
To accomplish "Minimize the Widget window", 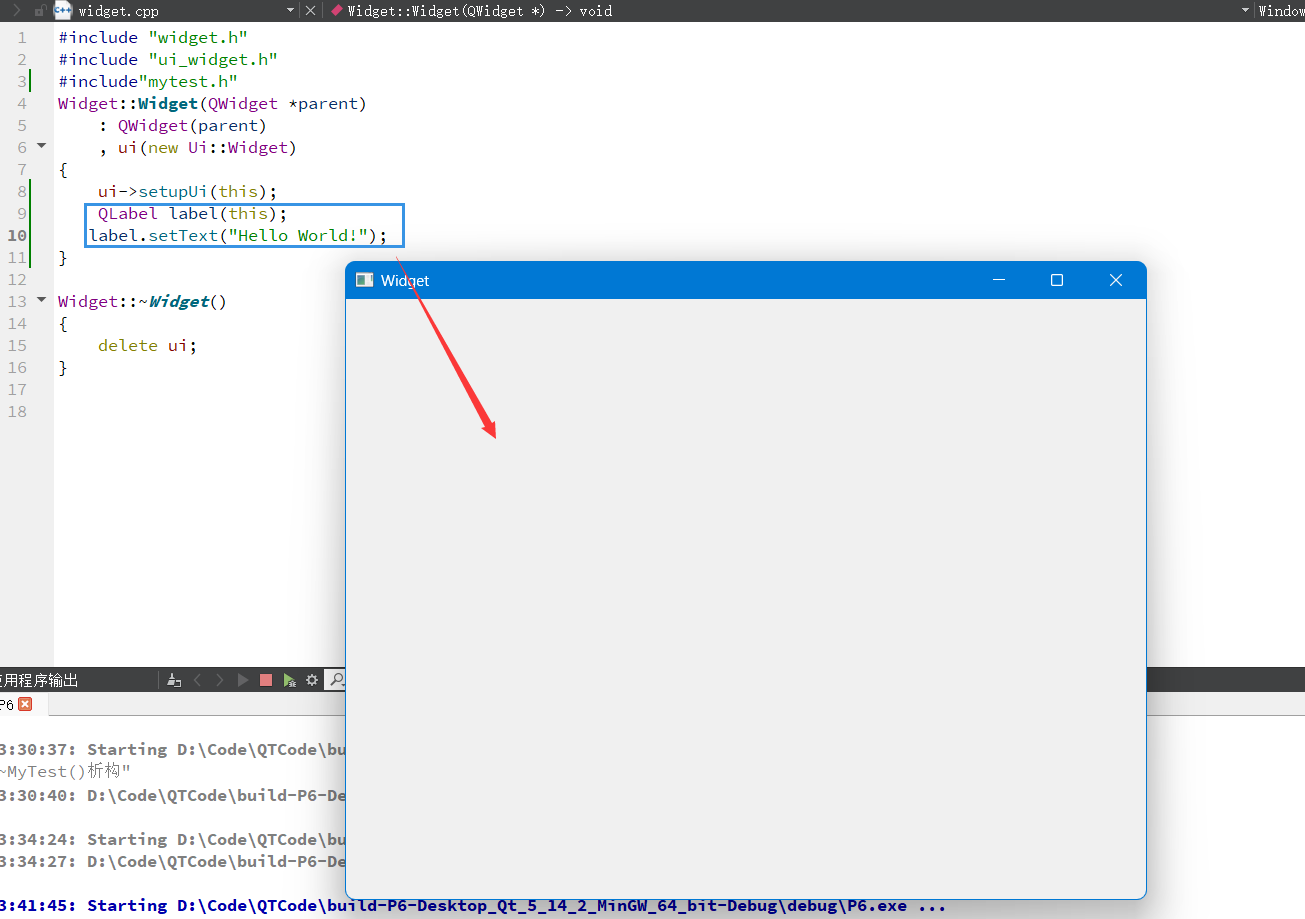I will (998, 281).
